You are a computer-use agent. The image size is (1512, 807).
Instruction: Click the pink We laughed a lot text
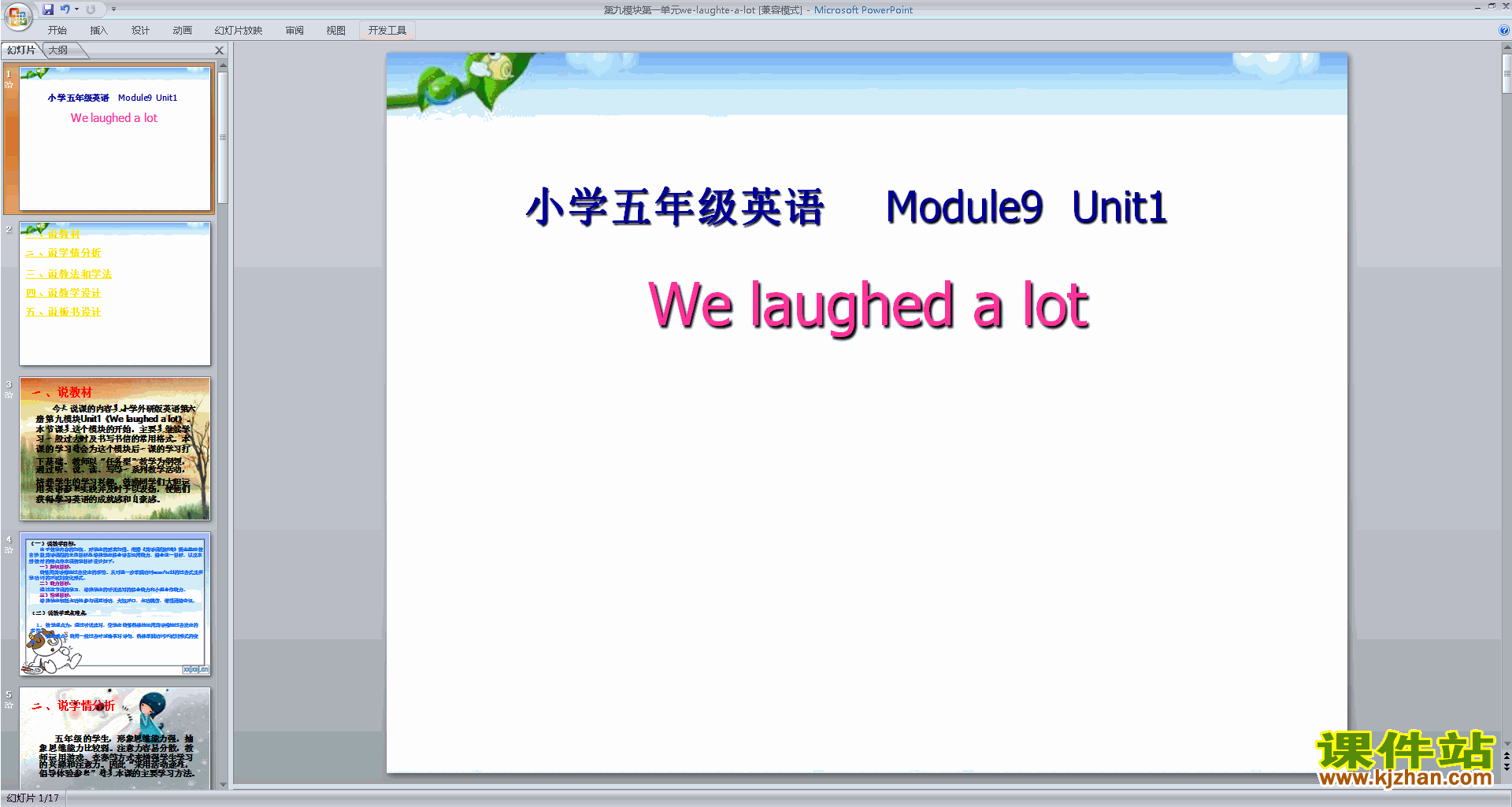click(869, 307)
